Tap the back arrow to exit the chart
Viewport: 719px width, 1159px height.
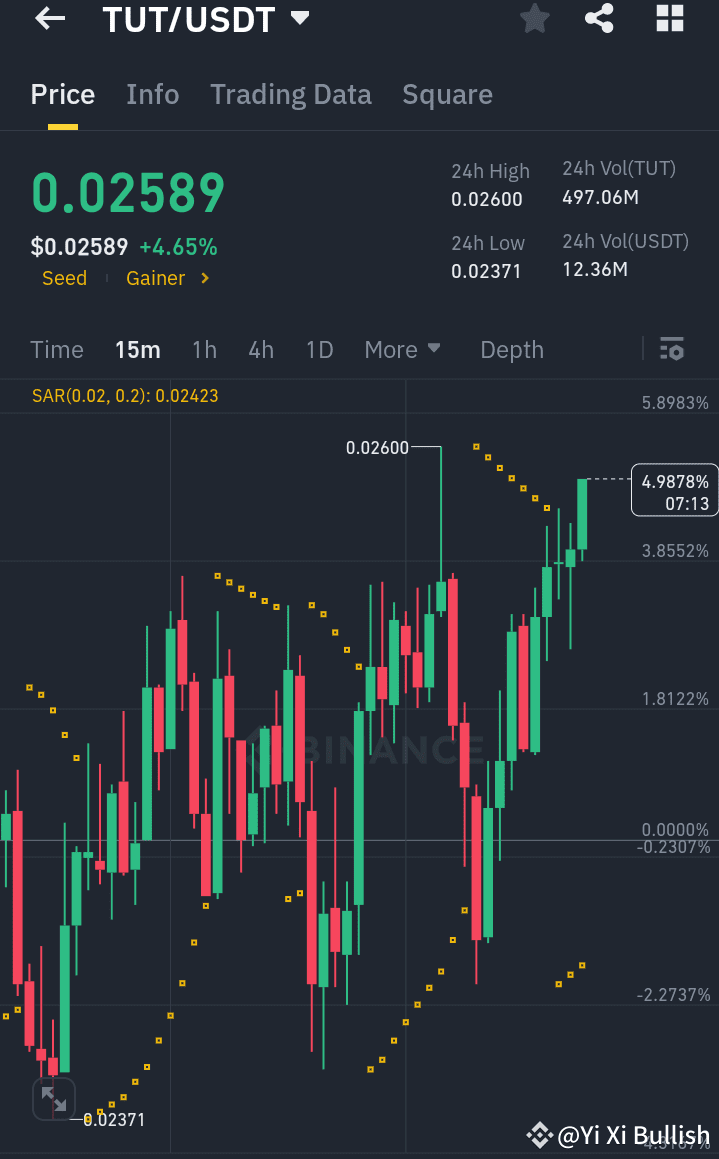pos(48,19)
